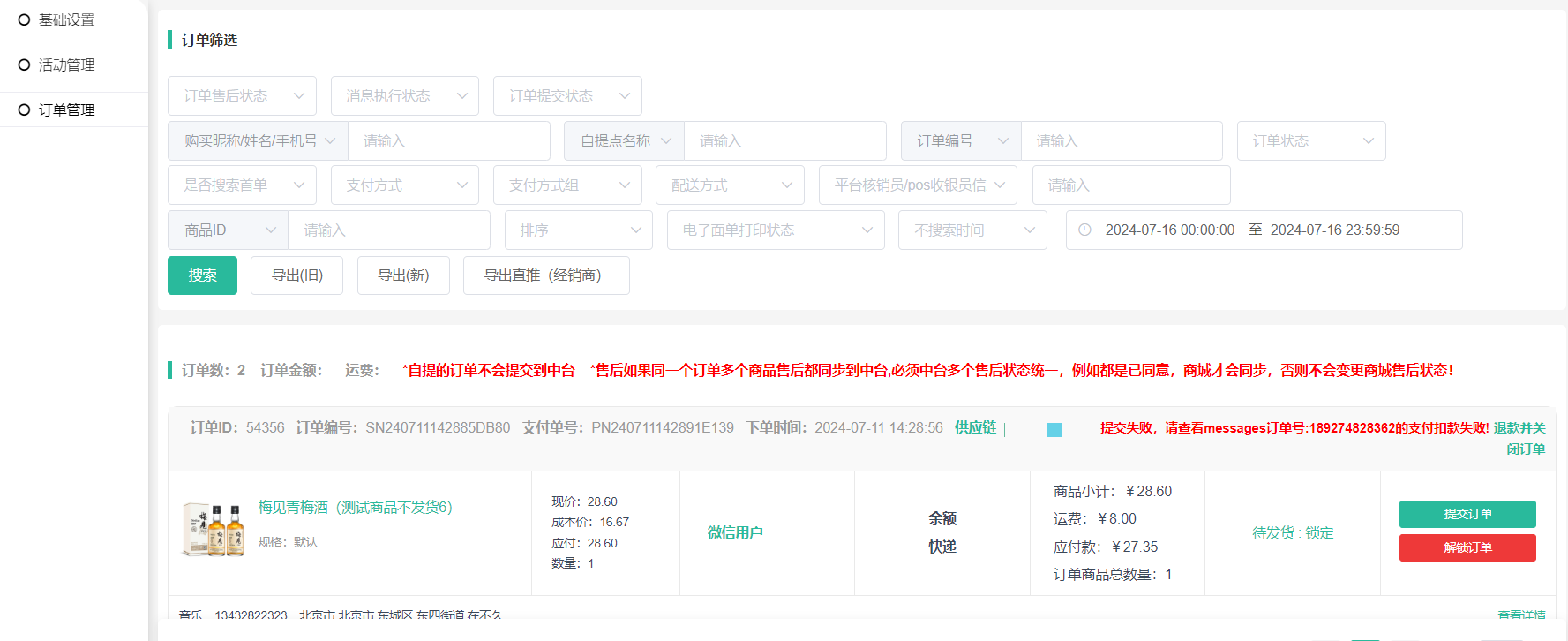
Task: Click the plum wine product thumbnail
Action: [213, 530]
